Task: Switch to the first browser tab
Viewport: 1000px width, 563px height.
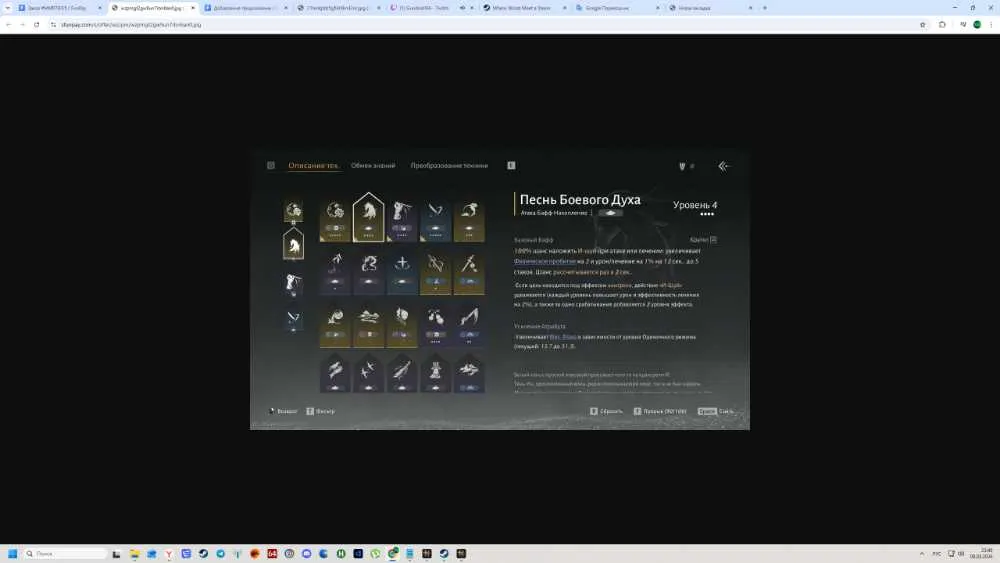Action: pos(59,8)
